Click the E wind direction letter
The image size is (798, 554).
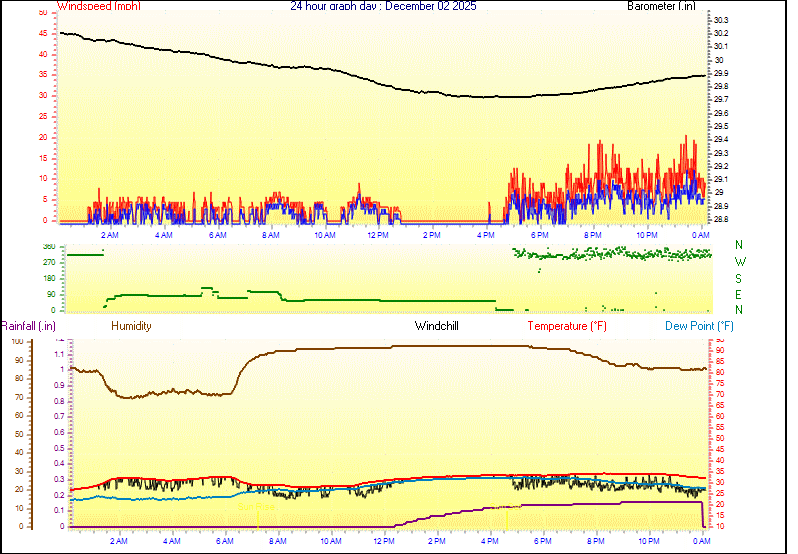(739, 295)
